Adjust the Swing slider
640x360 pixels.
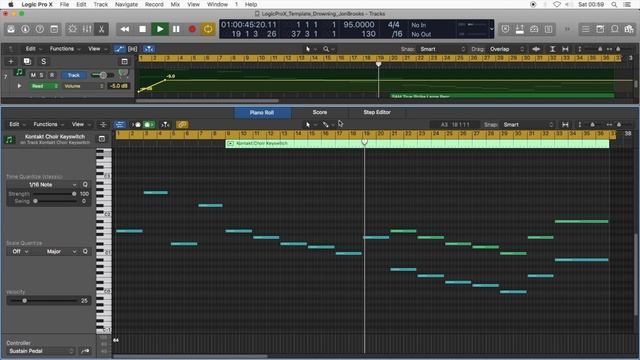coord(54,201)
